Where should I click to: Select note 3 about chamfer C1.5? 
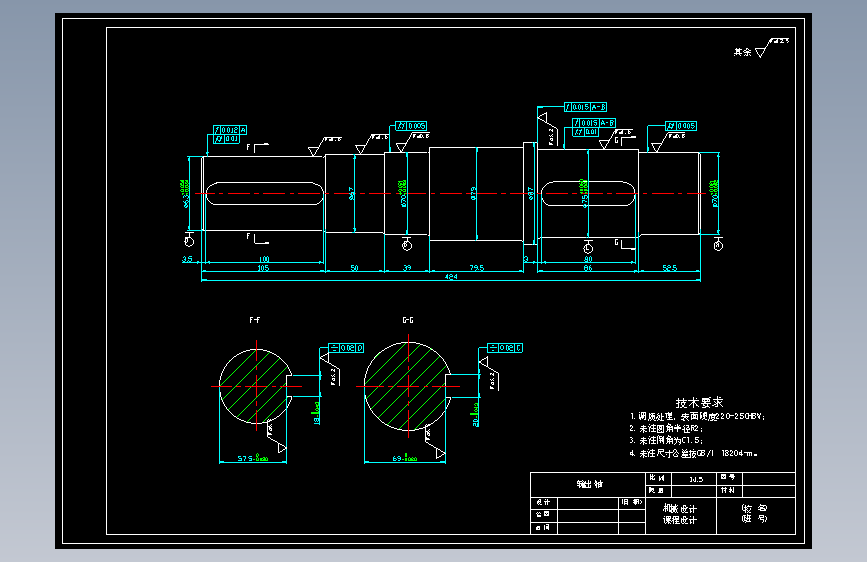tap(666, 441)
